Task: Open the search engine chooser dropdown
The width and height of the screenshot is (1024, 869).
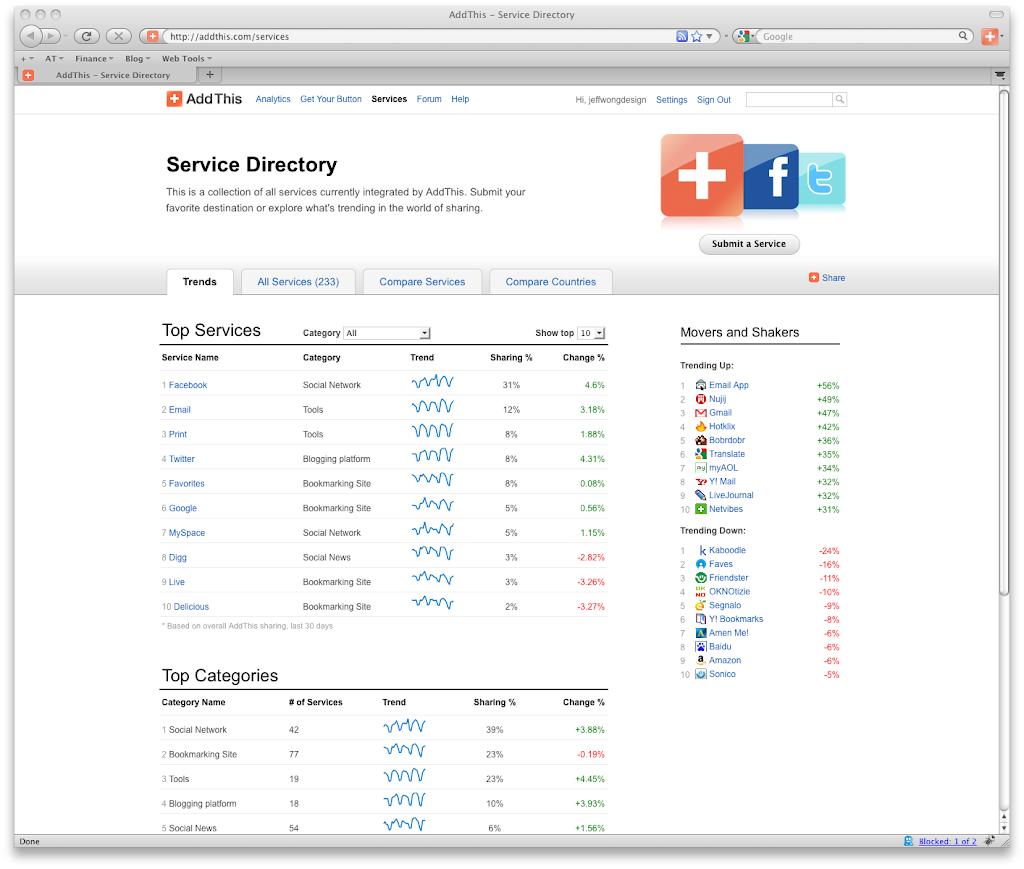Action: click(744, 37)
